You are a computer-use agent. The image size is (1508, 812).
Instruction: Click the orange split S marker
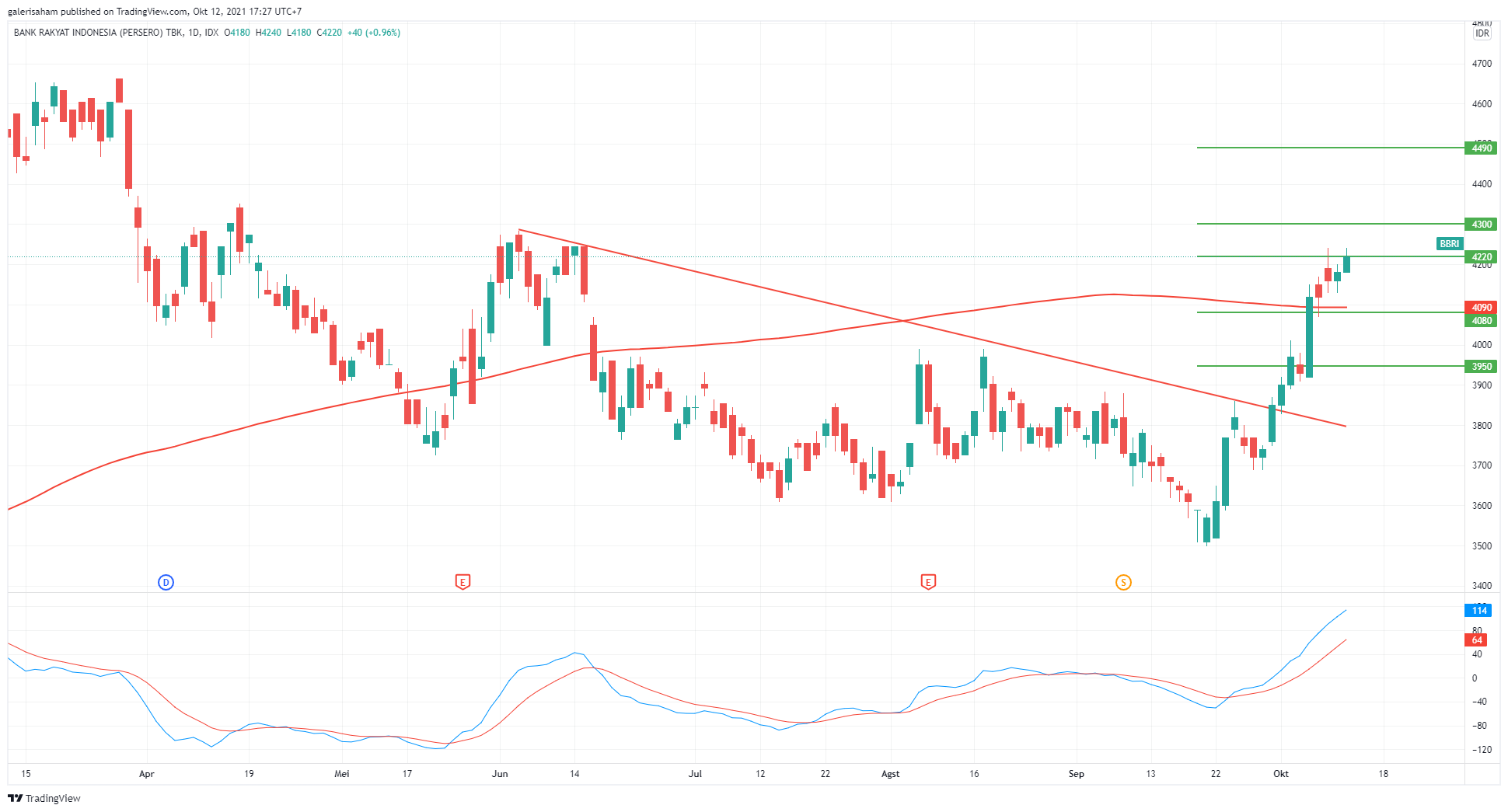click(1123, 582)
